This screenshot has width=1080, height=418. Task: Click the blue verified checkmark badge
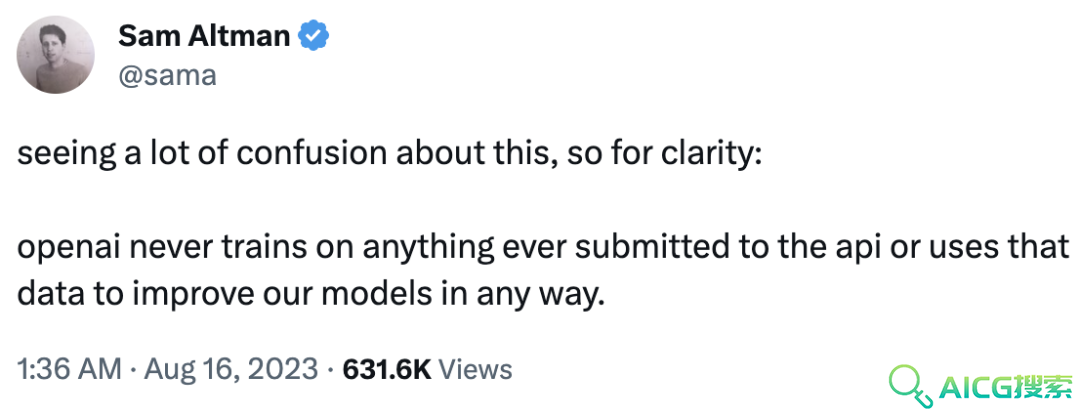coord(313,36)
